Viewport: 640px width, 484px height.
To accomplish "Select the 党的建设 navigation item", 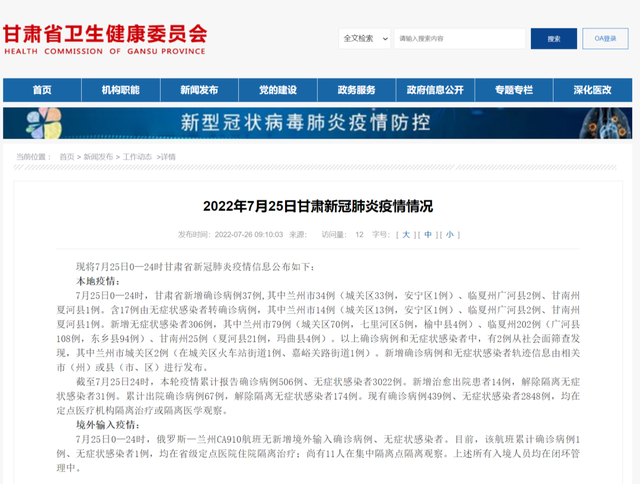I will 278,90.
